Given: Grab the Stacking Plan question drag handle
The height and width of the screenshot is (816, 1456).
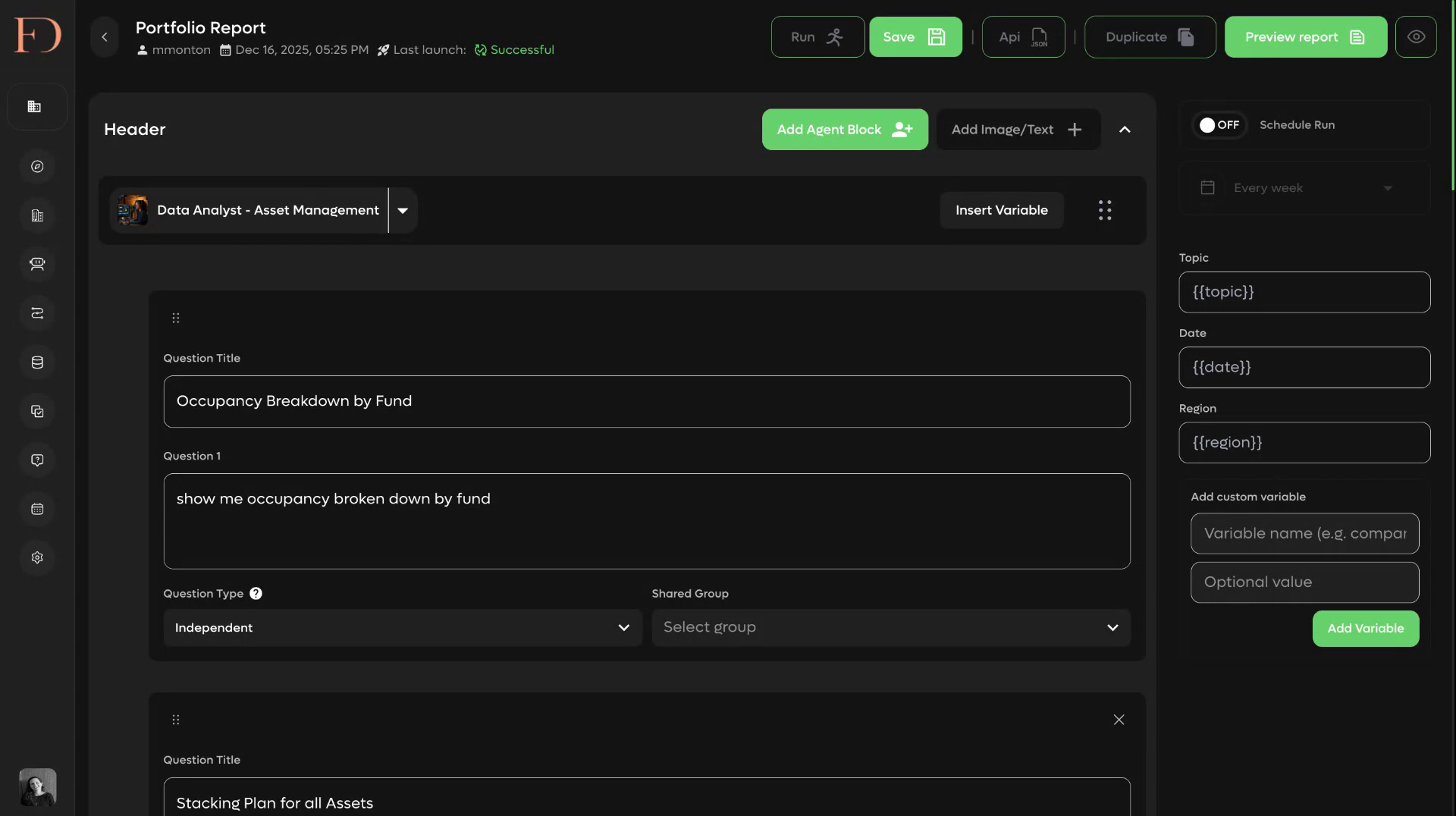Looking at the screenshot, I should [x=176, y=720].
